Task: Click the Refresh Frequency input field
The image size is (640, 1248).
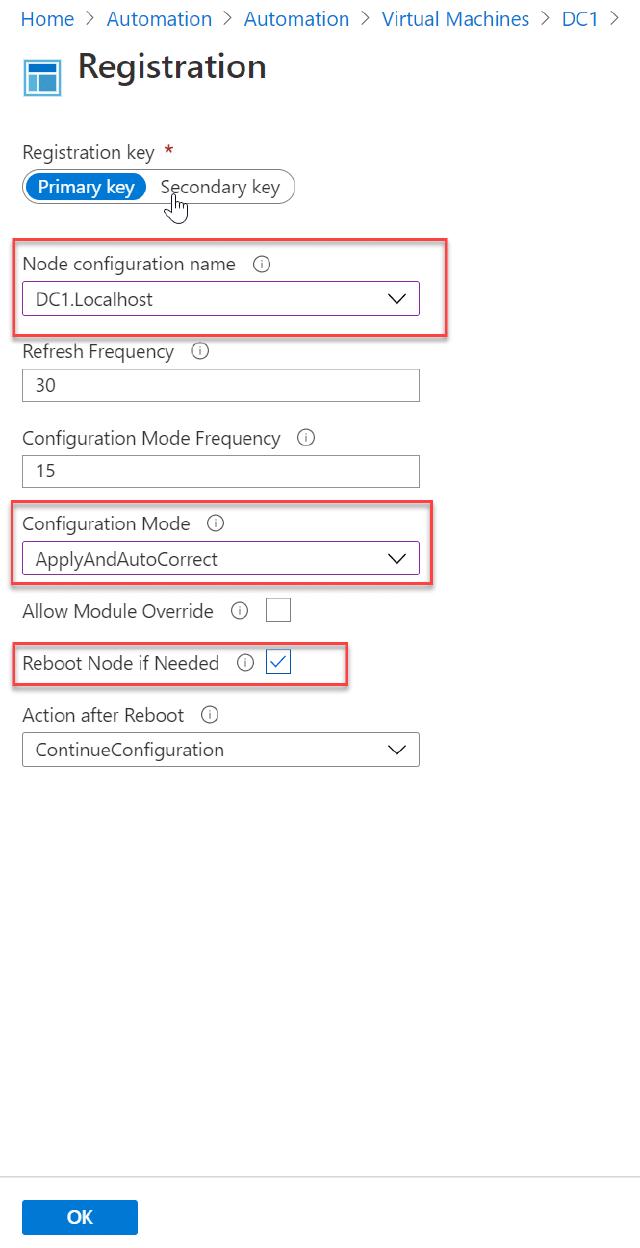Action: 220,385
